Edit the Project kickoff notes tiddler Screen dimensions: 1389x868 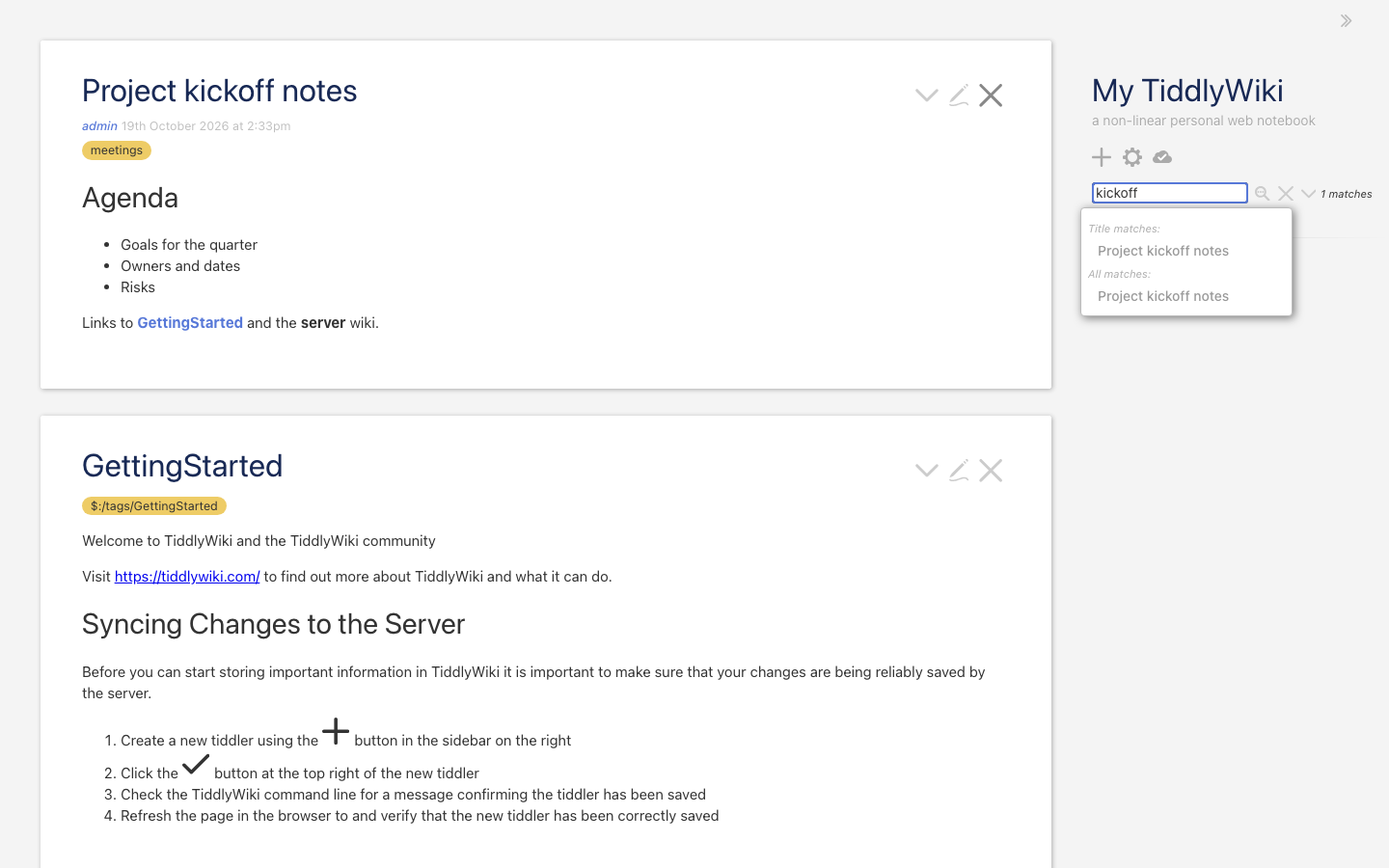click(x=959, y=95)
